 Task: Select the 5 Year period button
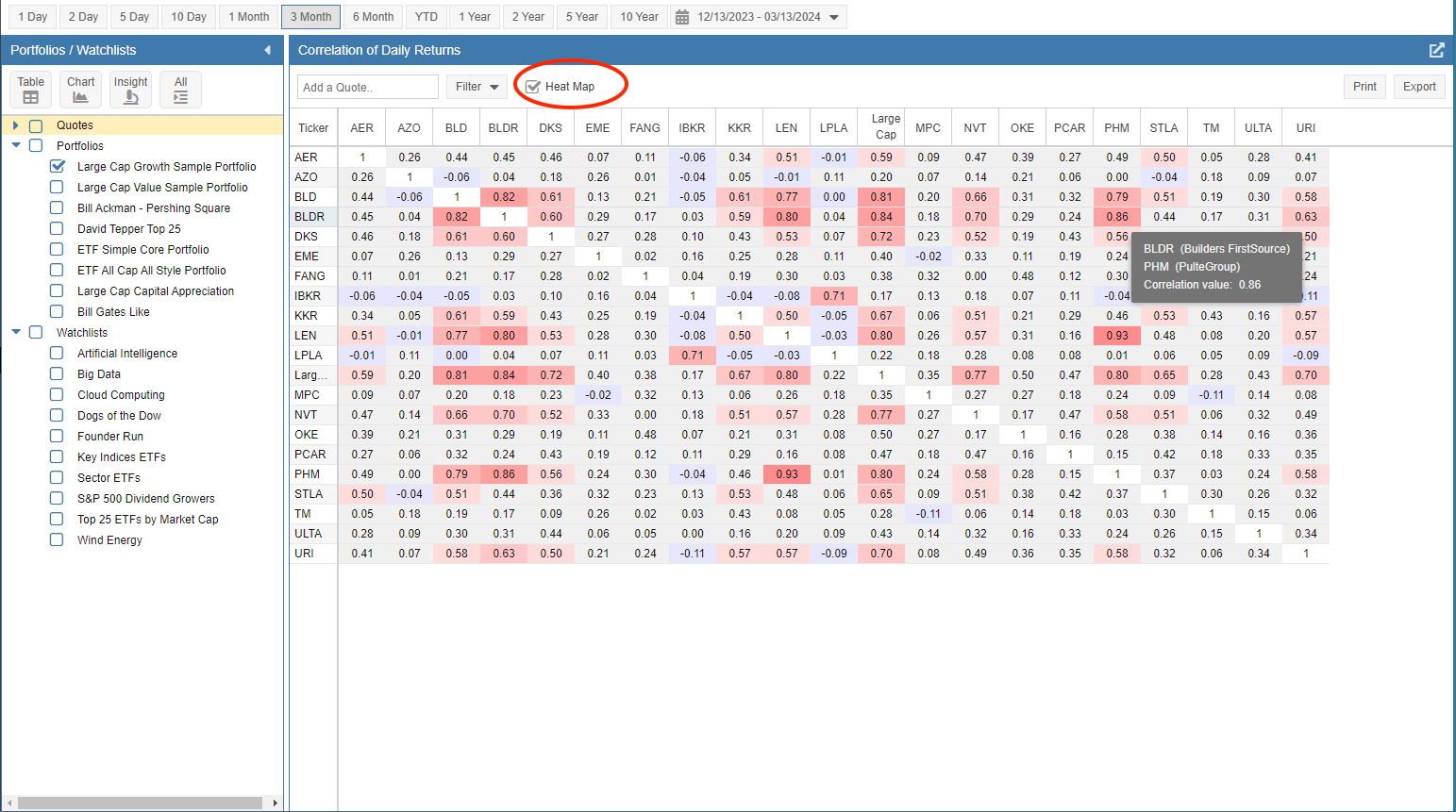click(x=582, y=17)
